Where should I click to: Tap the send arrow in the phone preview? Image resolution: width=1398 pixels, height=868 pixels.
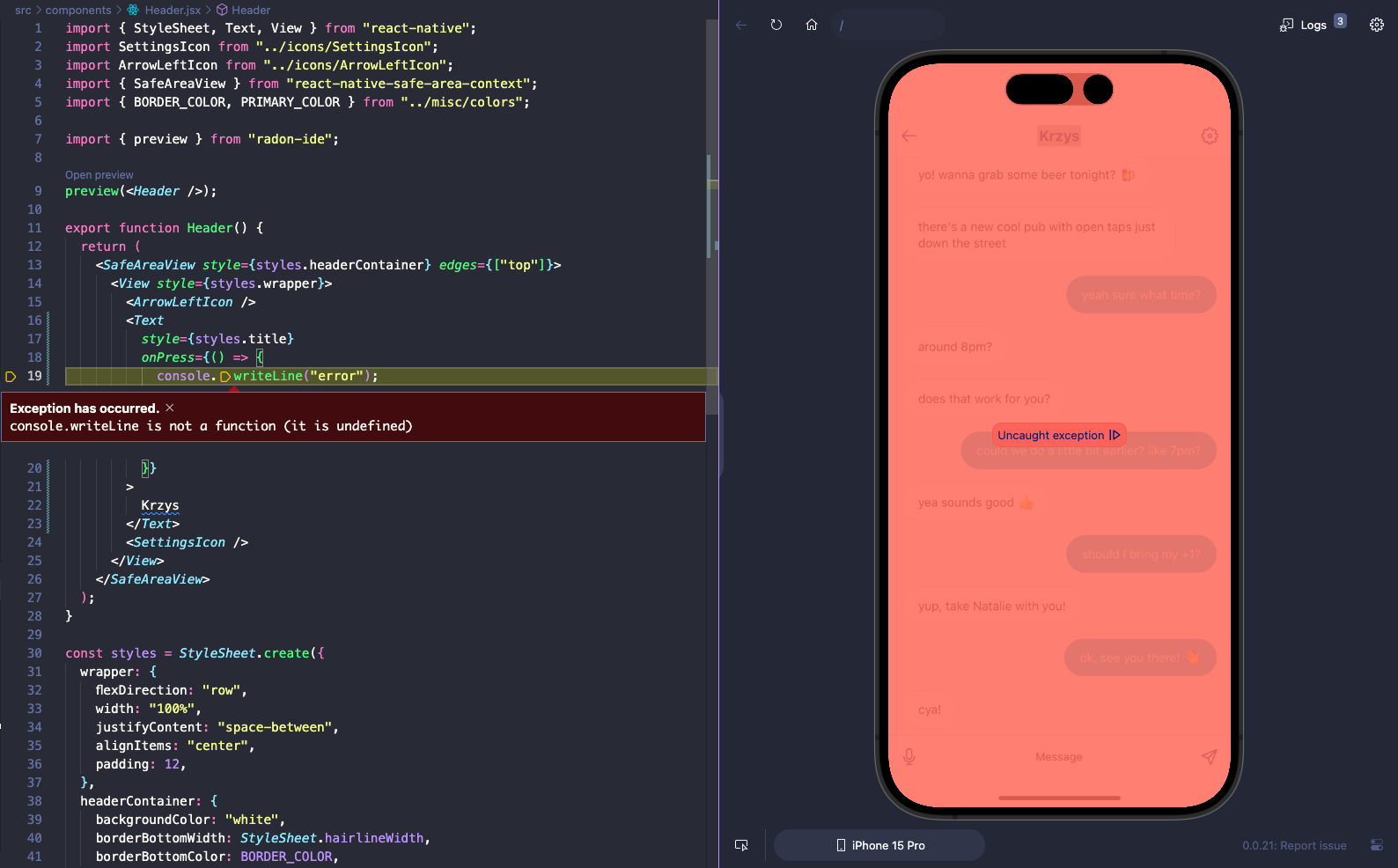point(1209,757)
